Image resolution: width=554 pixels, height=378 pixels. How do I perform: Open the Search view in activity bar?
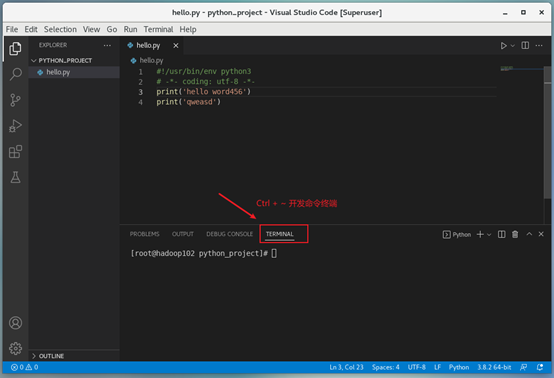(15, 74)
